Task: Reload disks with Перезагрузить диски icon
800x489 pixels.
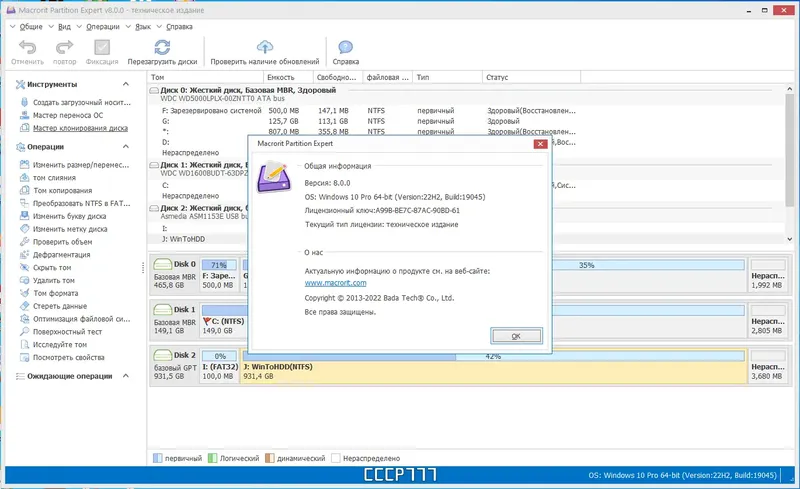Action: pos(162,47)
